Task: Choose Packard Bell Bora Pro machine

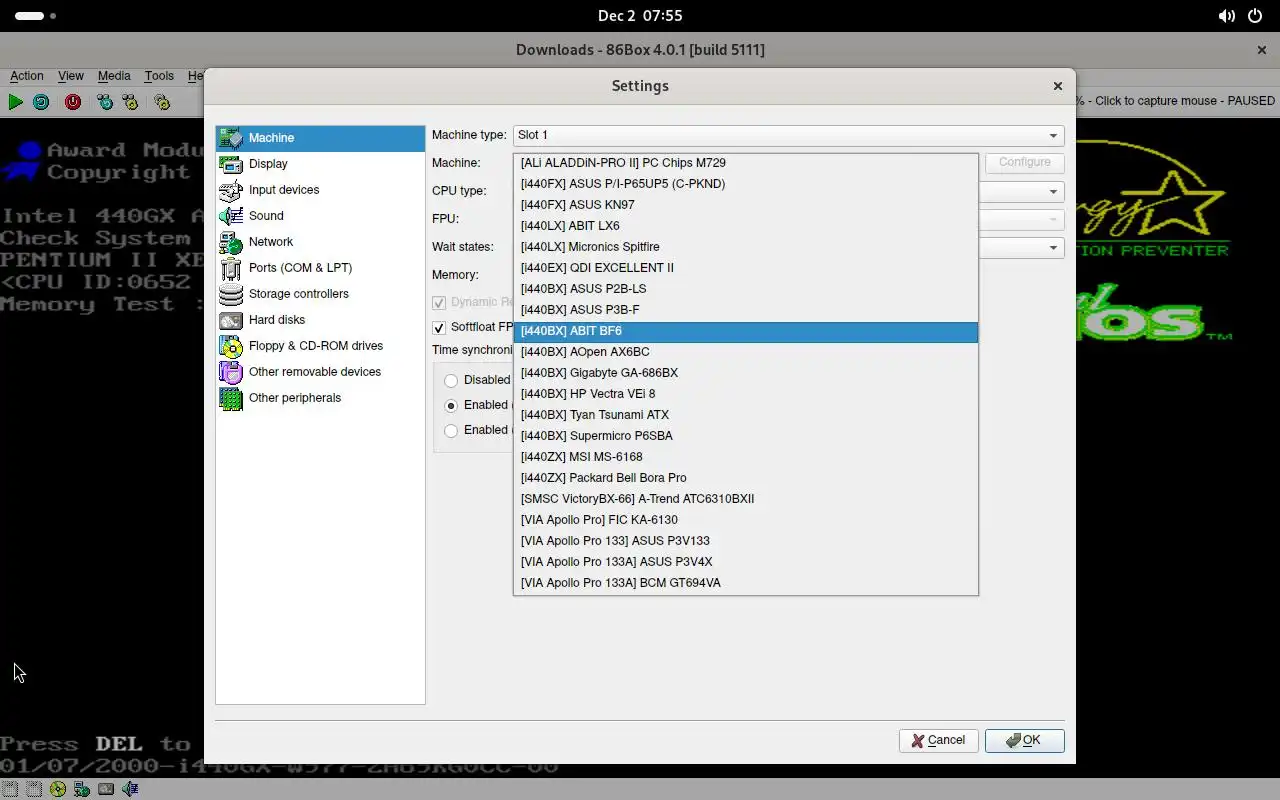Action: click(746, 478)
